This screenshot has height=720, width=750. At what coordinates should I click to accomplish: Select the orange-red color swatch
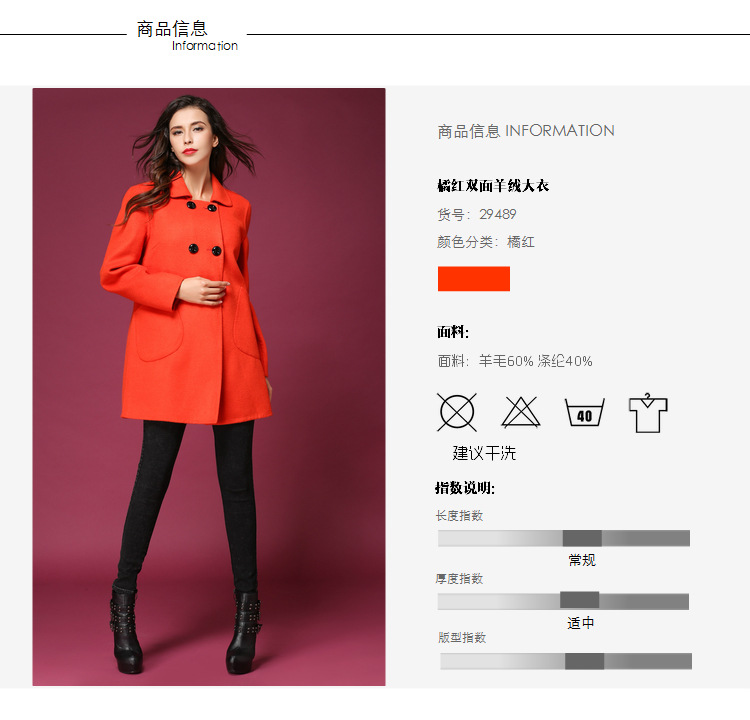click(474, 278)
